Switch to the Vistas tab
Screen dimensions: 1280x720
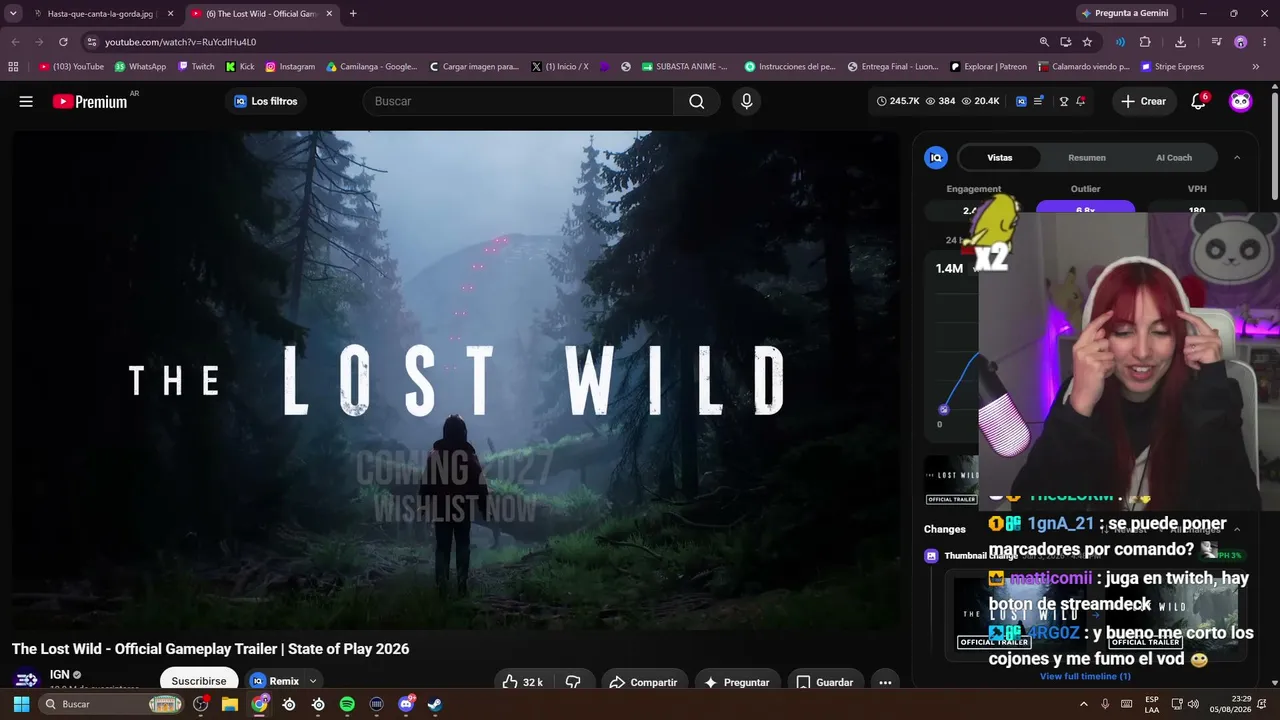coord(1000,158)
